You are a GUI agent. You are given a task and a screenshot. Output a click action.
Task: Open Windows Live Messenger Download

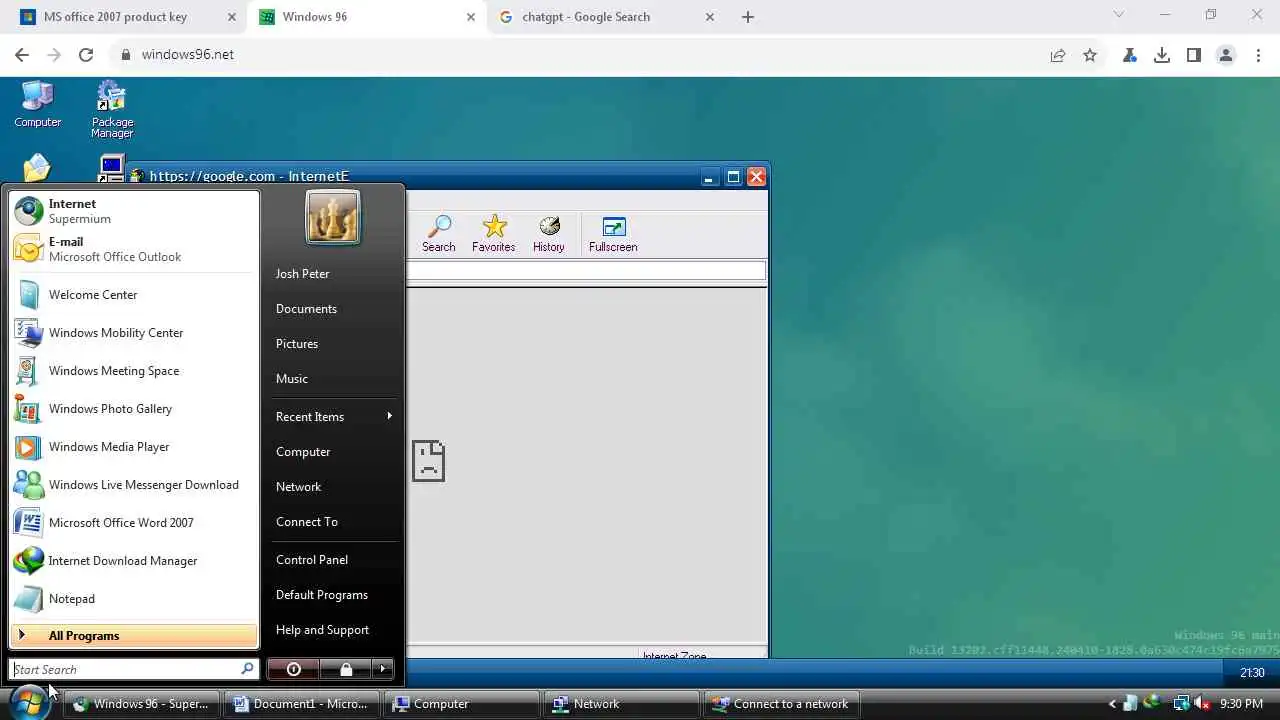(x=134, y=485)
